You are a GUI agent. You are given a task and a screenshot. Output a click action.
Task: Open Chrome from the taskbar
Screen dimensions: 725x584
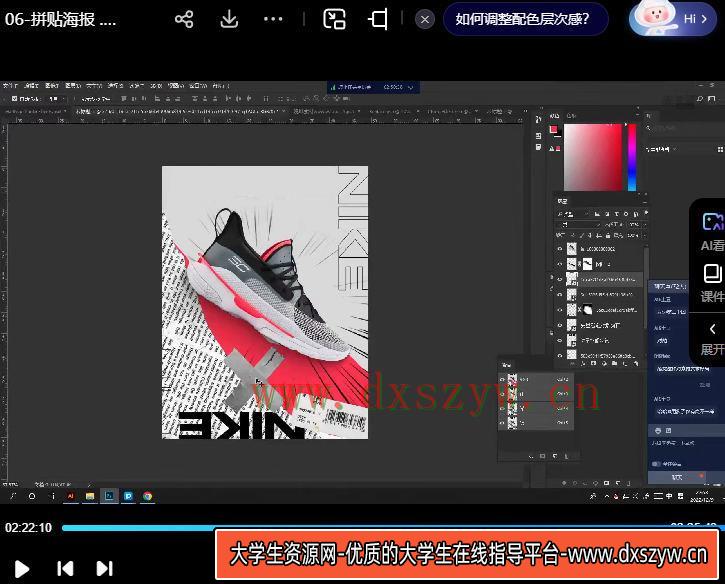[147, 496]
